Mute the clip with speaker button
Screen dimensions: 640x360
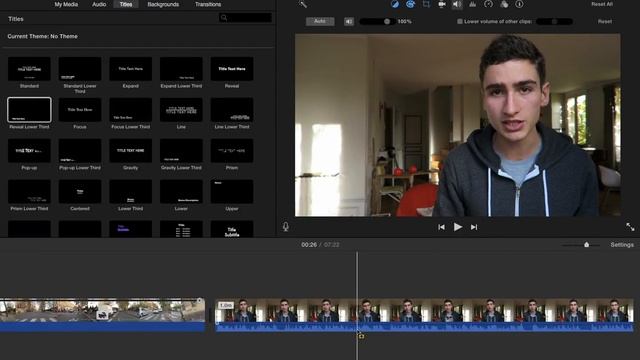(x=349, y=22)
